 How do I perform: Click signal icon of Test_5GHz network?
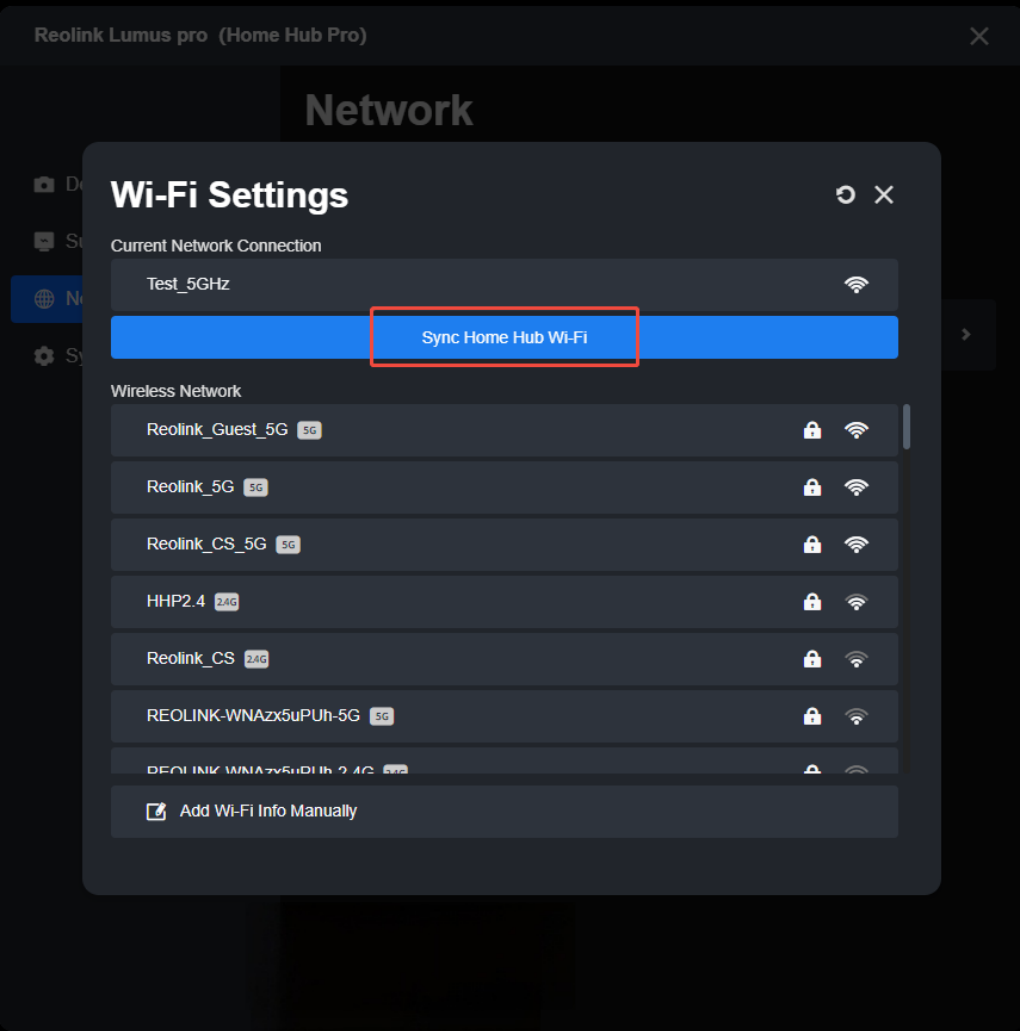856,284
